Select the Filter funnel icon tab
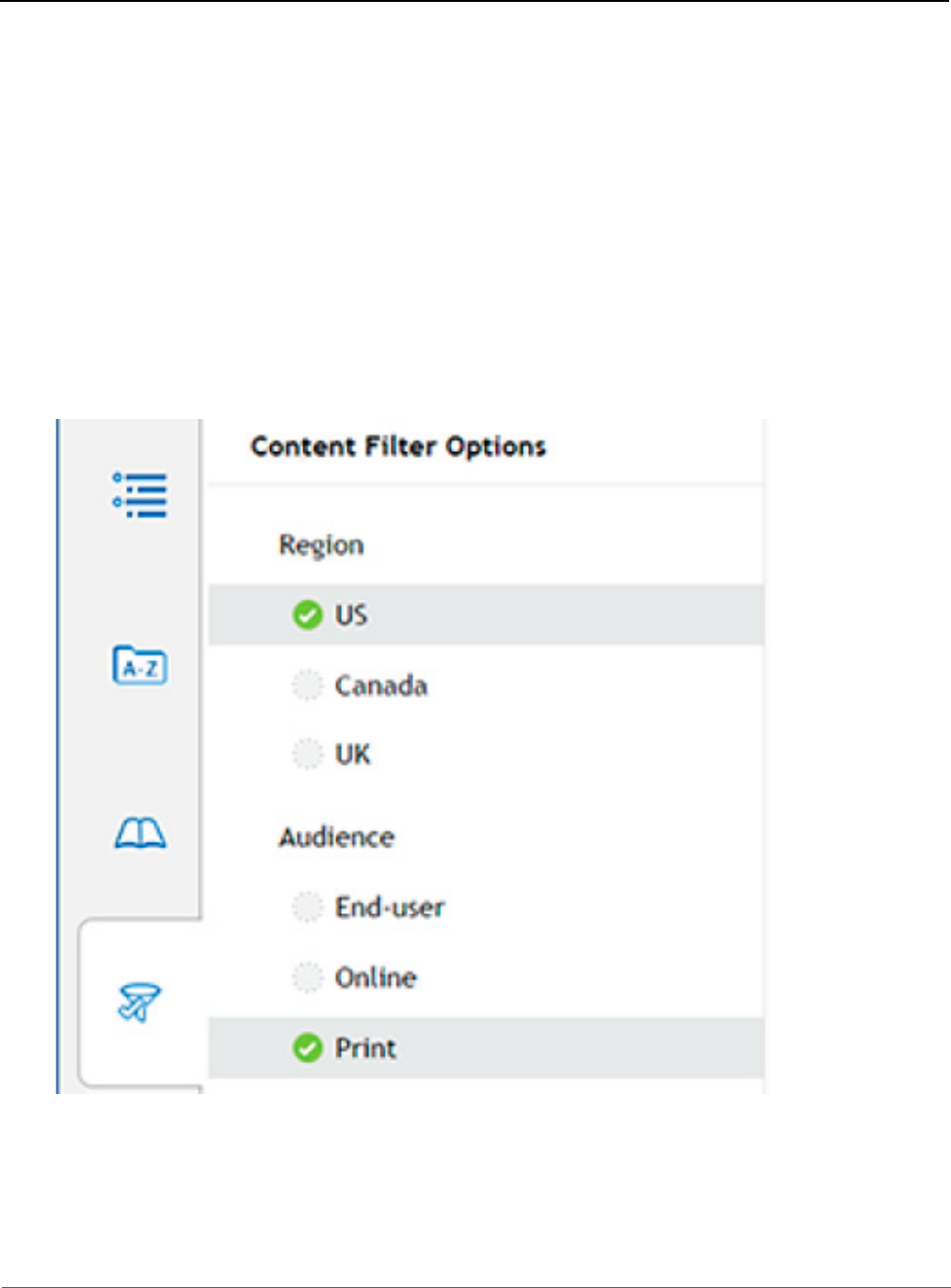The width and height of the screenshot is (951, 1288). coord(139,1002)
